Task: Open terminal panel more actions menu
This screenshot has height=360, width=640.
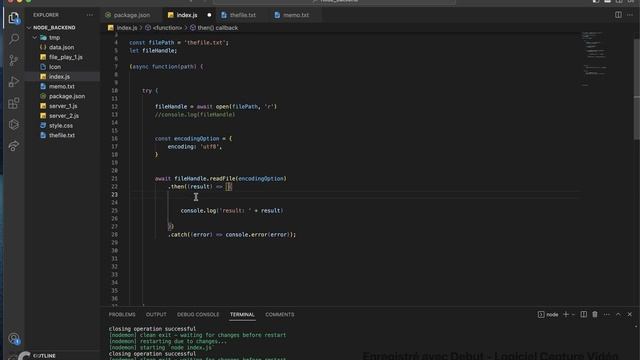Action: (x=607, y=314)
